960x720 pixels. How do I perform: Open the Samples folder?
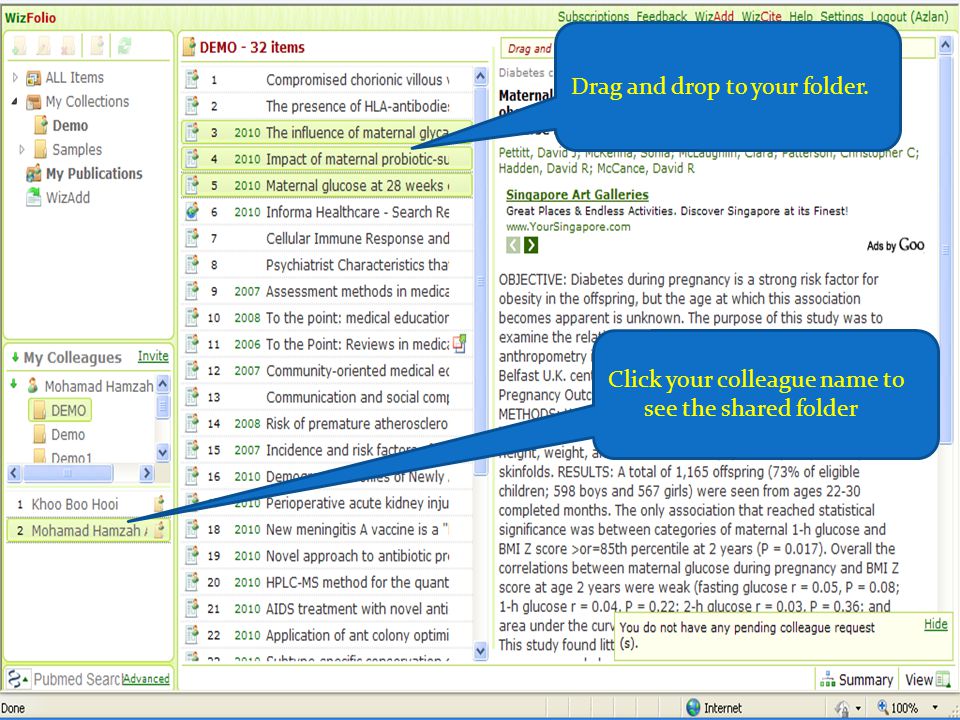pyautogui.click(x=77, y=149)
